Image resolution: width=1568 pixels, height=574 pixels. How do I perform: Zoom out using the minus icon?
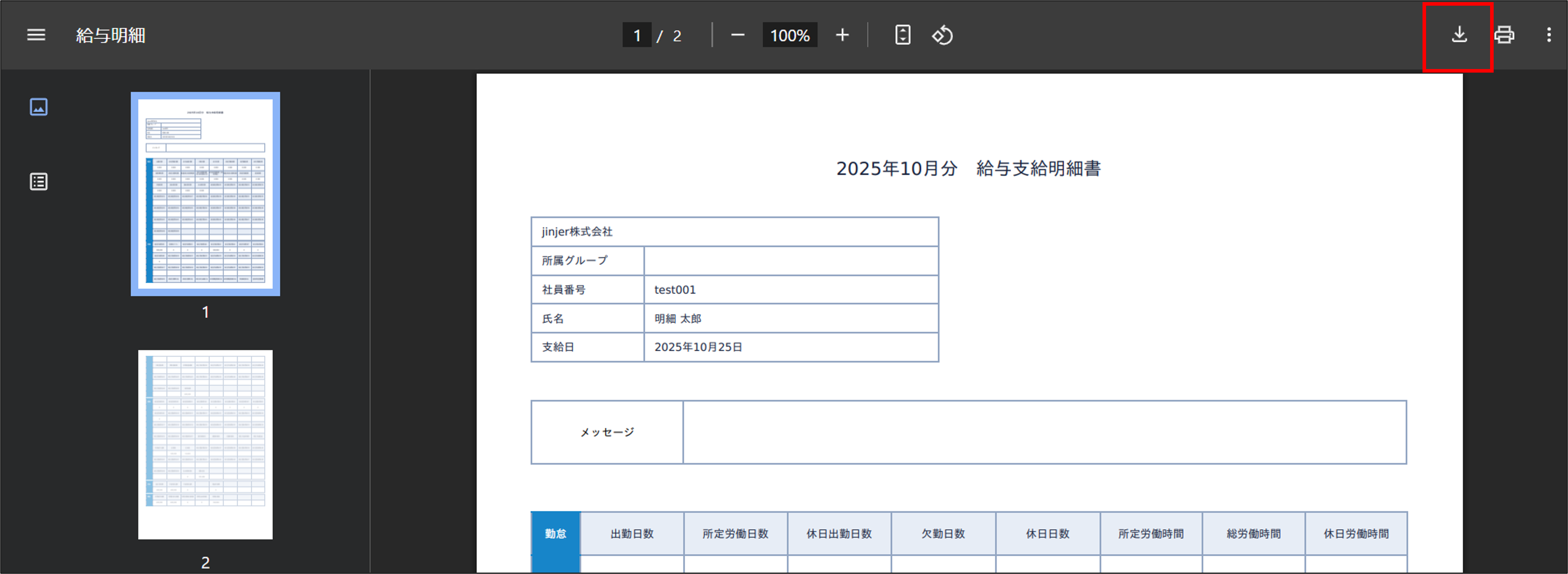point(737,35)
